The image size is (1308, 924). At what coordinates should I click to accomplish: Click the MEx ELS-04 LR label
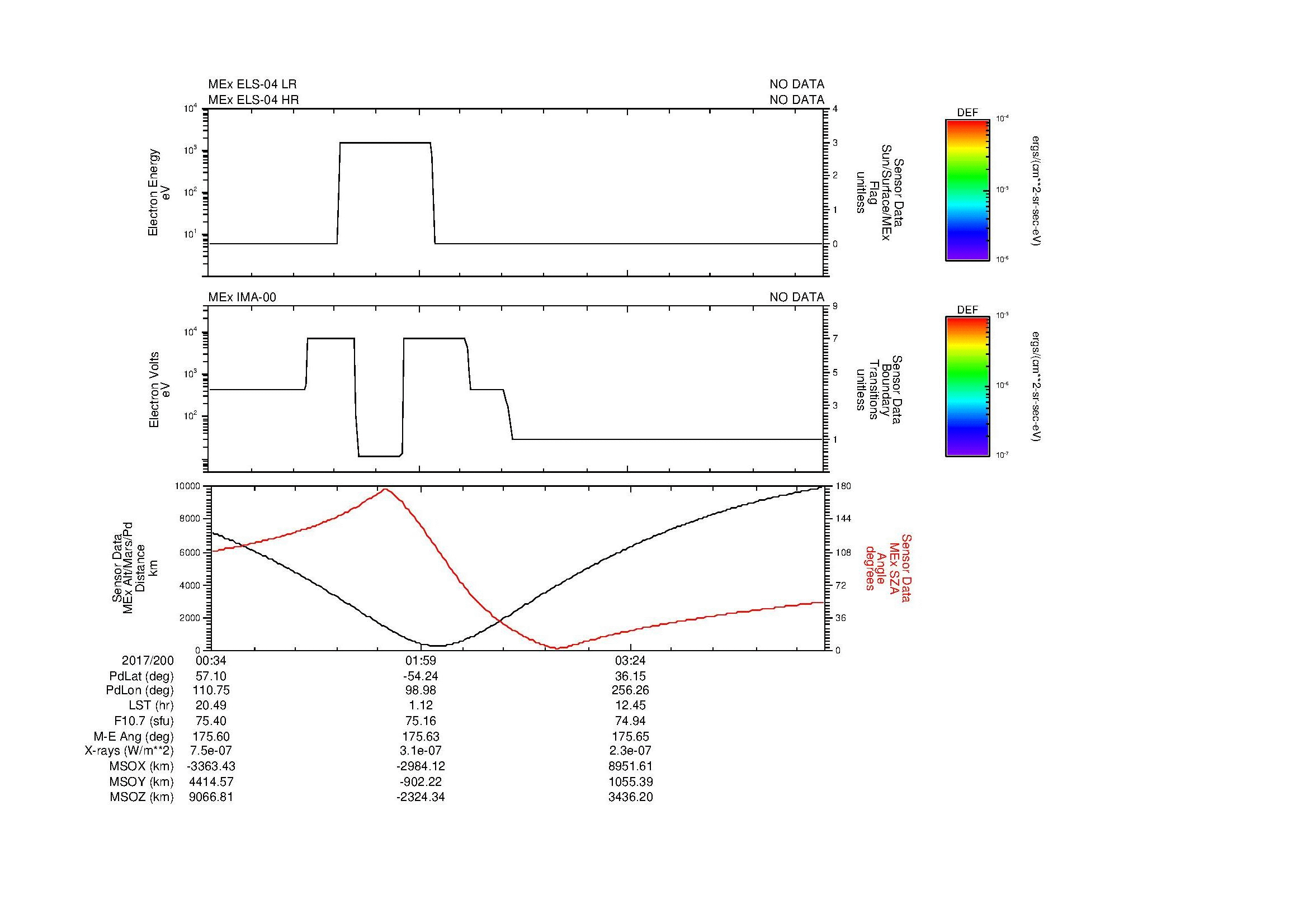(x=252, y=84)
